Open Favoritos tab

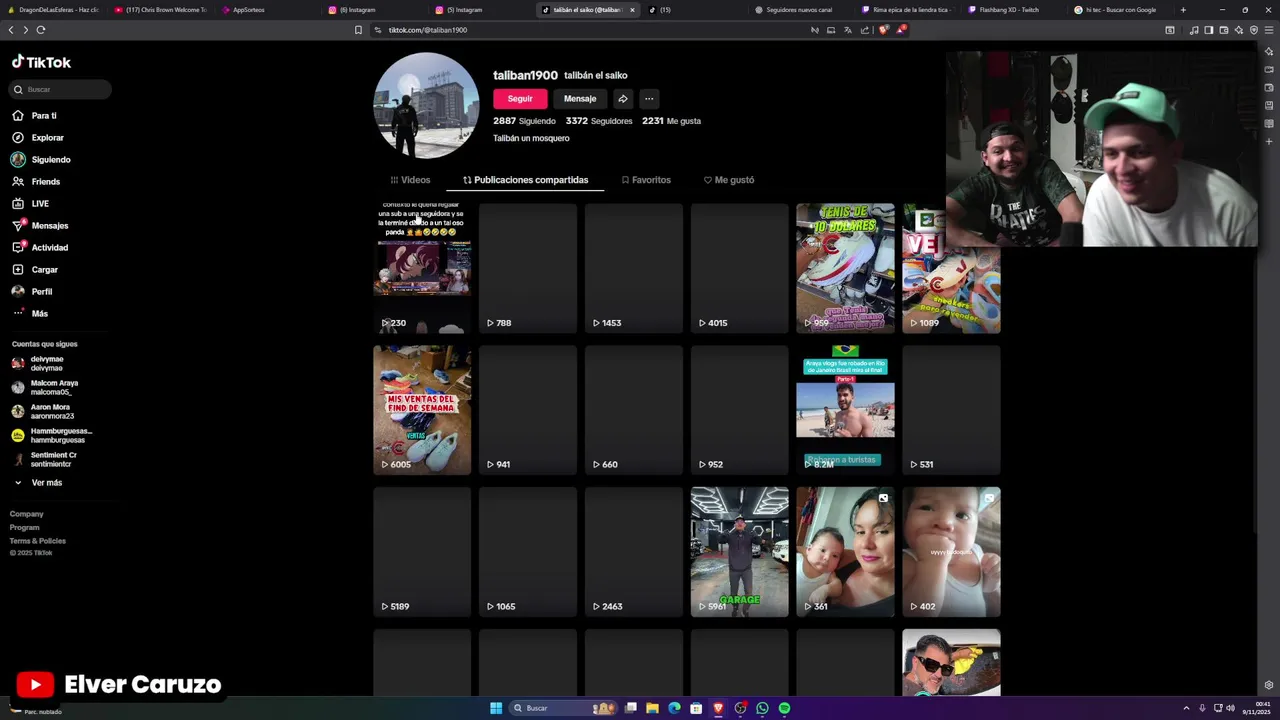coord(646,180)
